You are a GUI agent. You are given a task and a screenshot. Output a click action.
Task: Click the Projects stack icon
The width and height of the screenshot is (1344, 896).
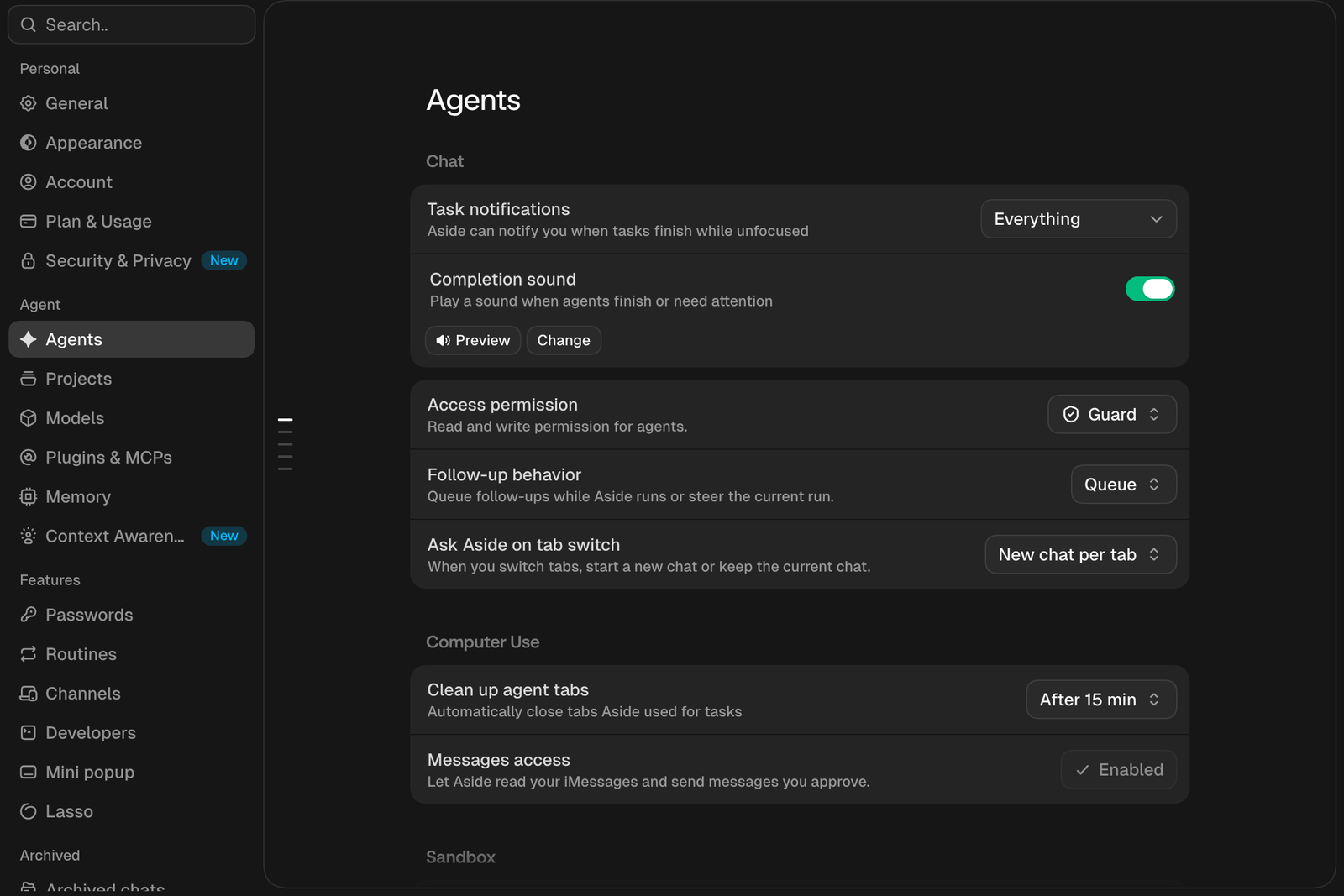pyautogui.click(x=29, y=379)
